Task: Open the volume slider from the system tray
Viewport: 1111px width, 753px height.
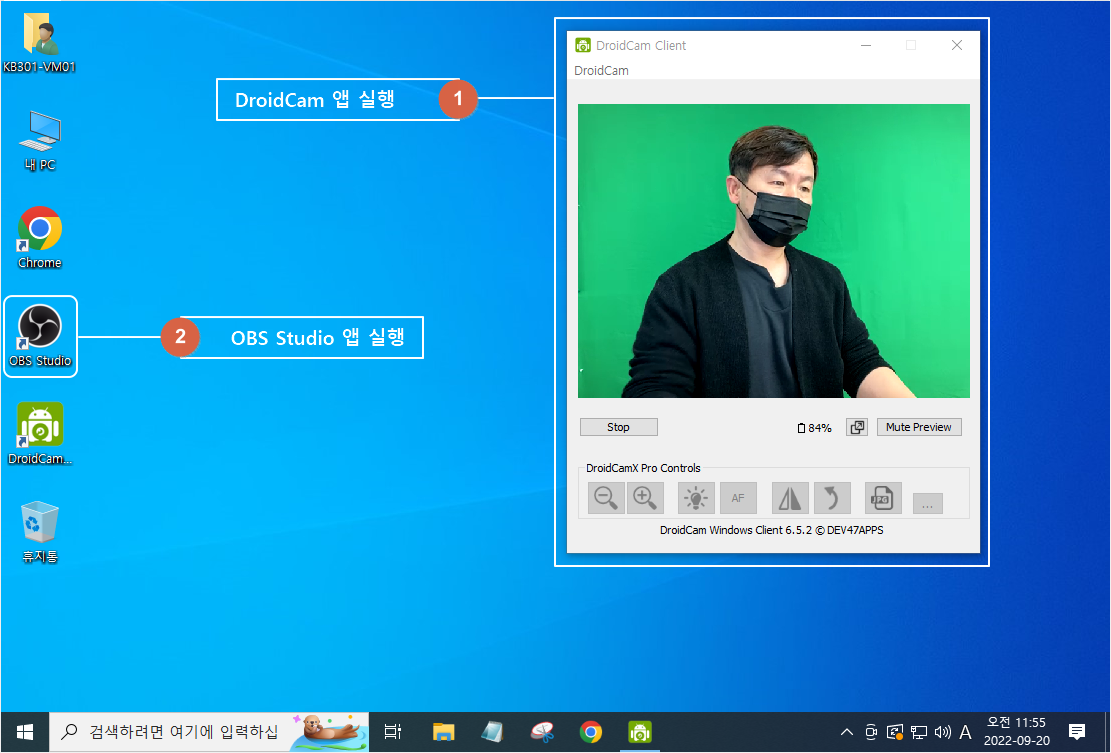Action: pos(942,731)
